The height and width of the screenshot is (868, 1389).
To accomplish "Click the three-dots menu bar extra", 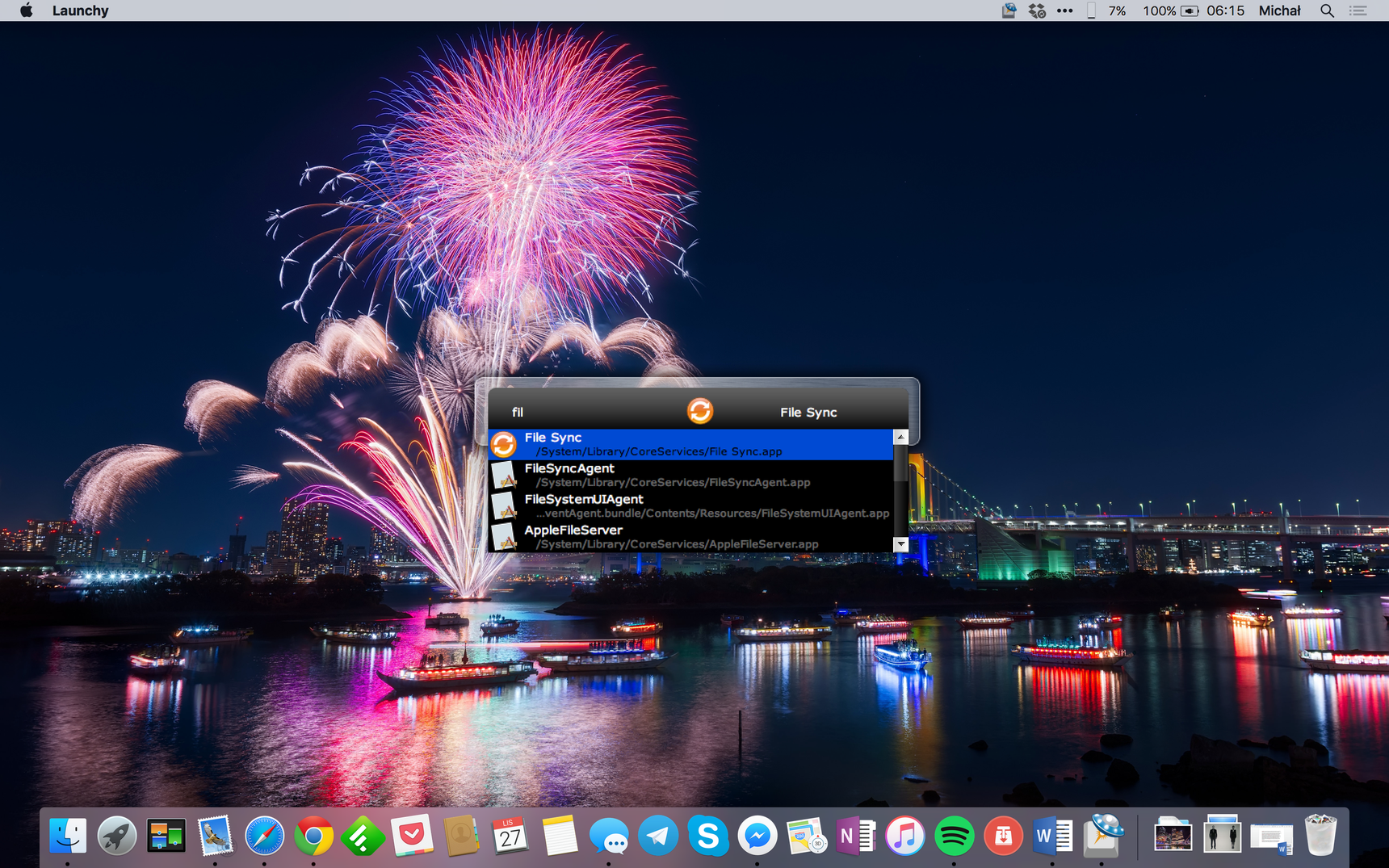I will [1065, 10].
